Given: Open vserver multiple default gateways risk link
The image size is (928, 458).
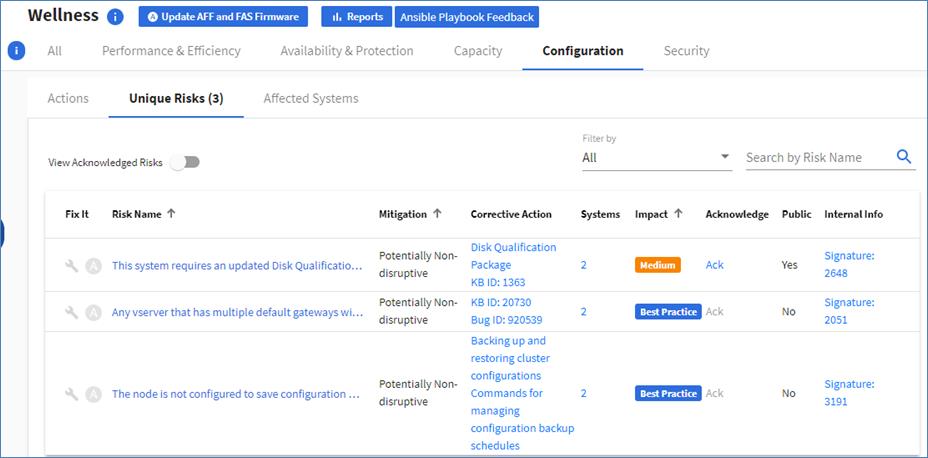Looking at the screenshot, I should [237, 312].
